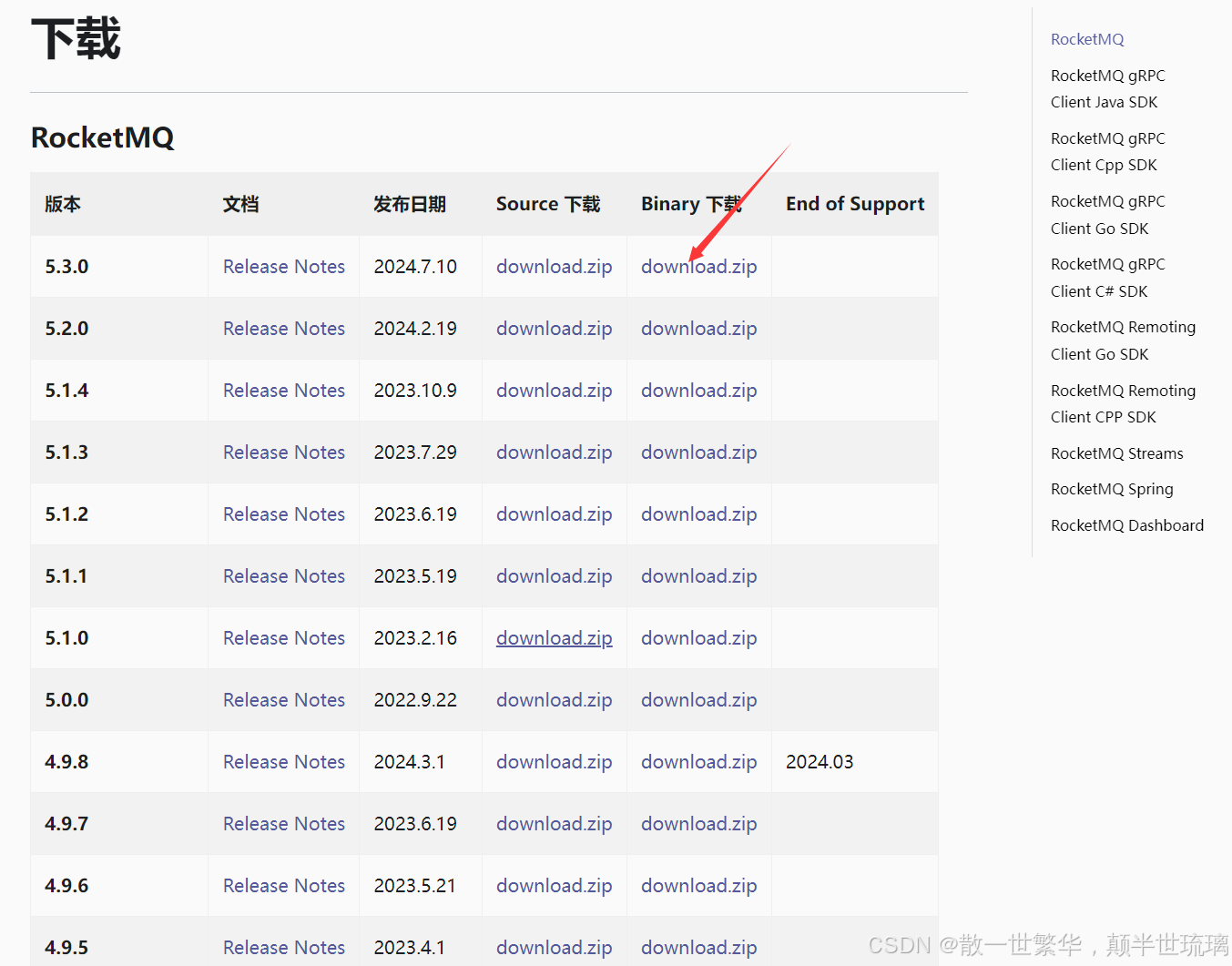
Task: Click the '下载' page title
Action: (76, 39)
